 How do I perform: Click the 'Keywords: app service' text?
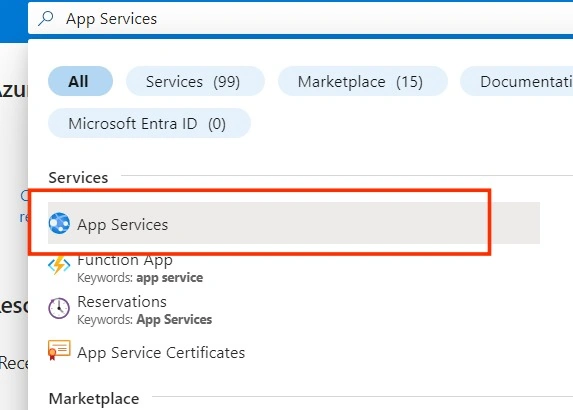[140, 278]
